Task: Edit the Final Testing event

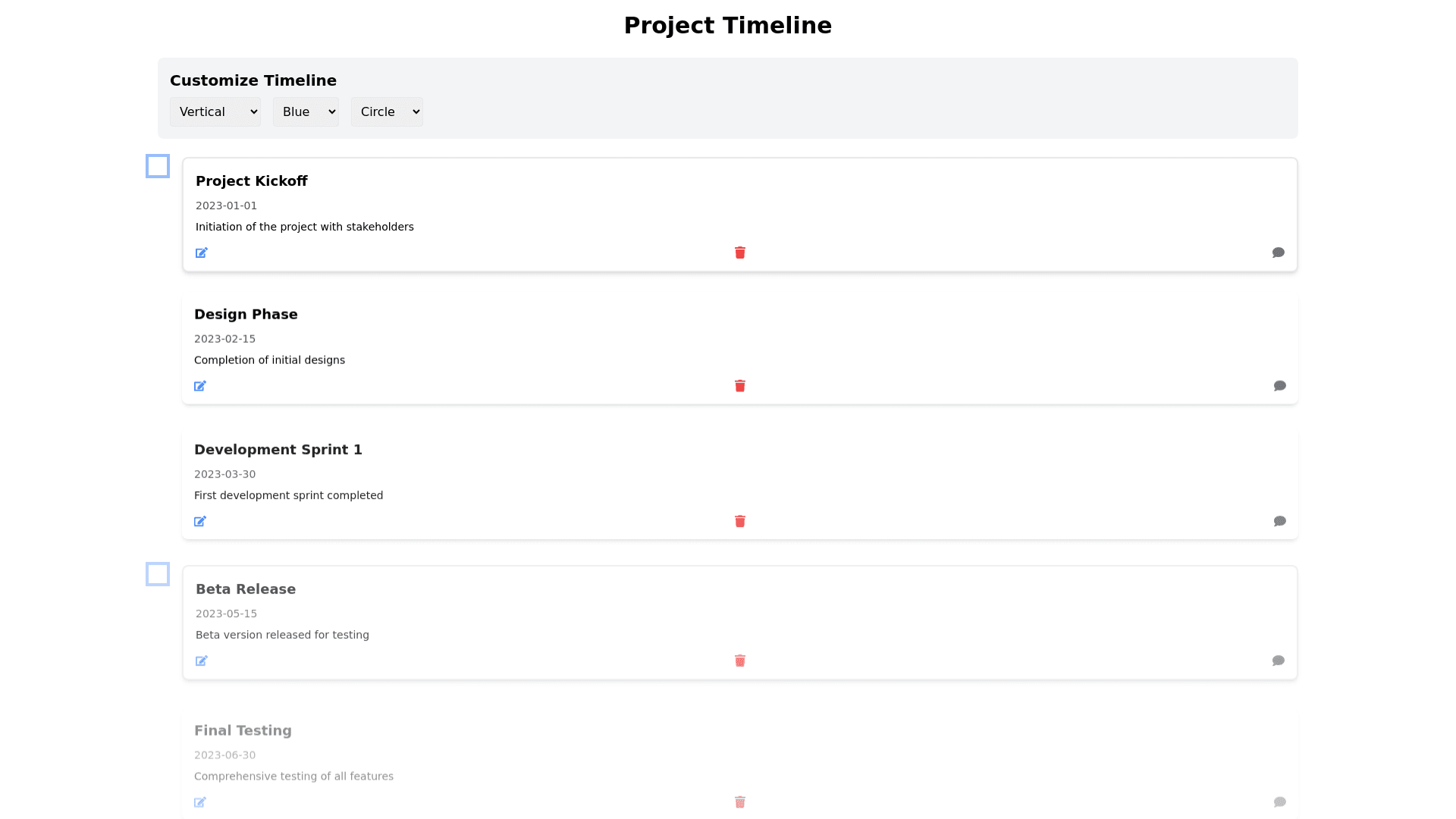Action: 200,802
